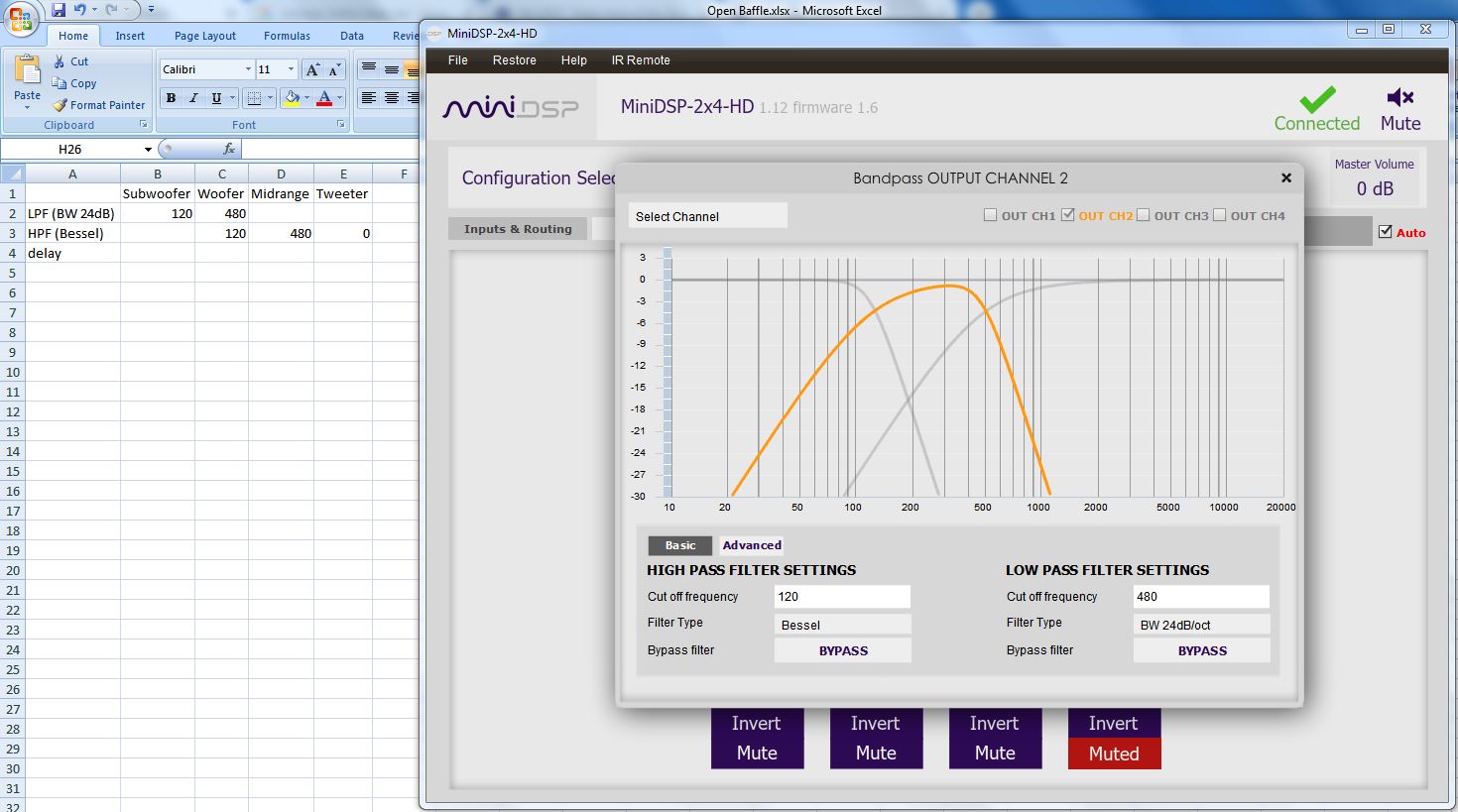Viewport: 1458px width, 812px height.
Task: Switch to Basic filter tab
Action: [680, 545]
